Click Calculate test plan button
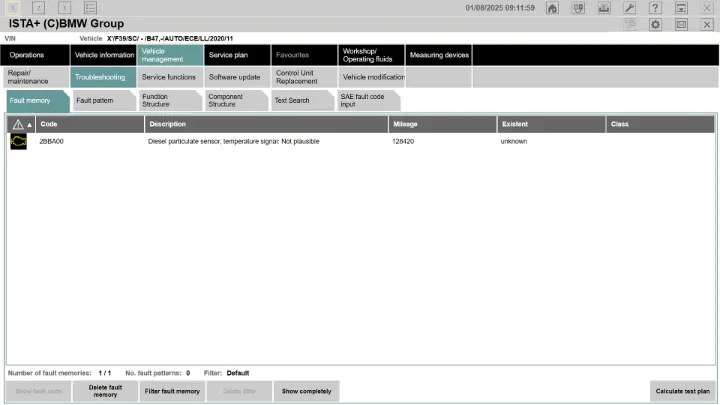The width and height of the screenshot is (720, 405). (x=682, y=391)
